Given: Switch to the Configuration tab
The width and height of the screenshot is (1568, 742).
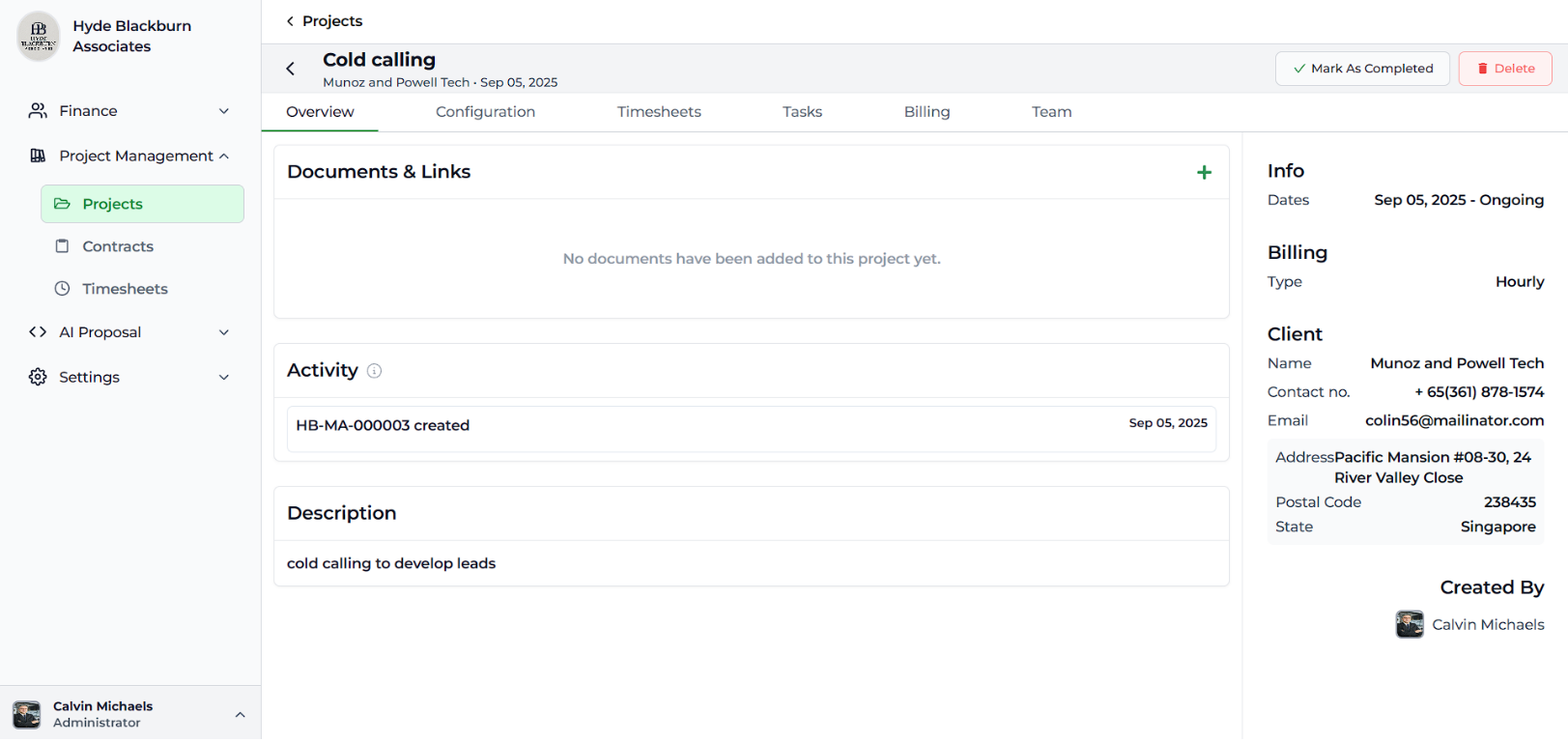Looking at the screenshot, I should pyautogui.click(x=485, y=112).
